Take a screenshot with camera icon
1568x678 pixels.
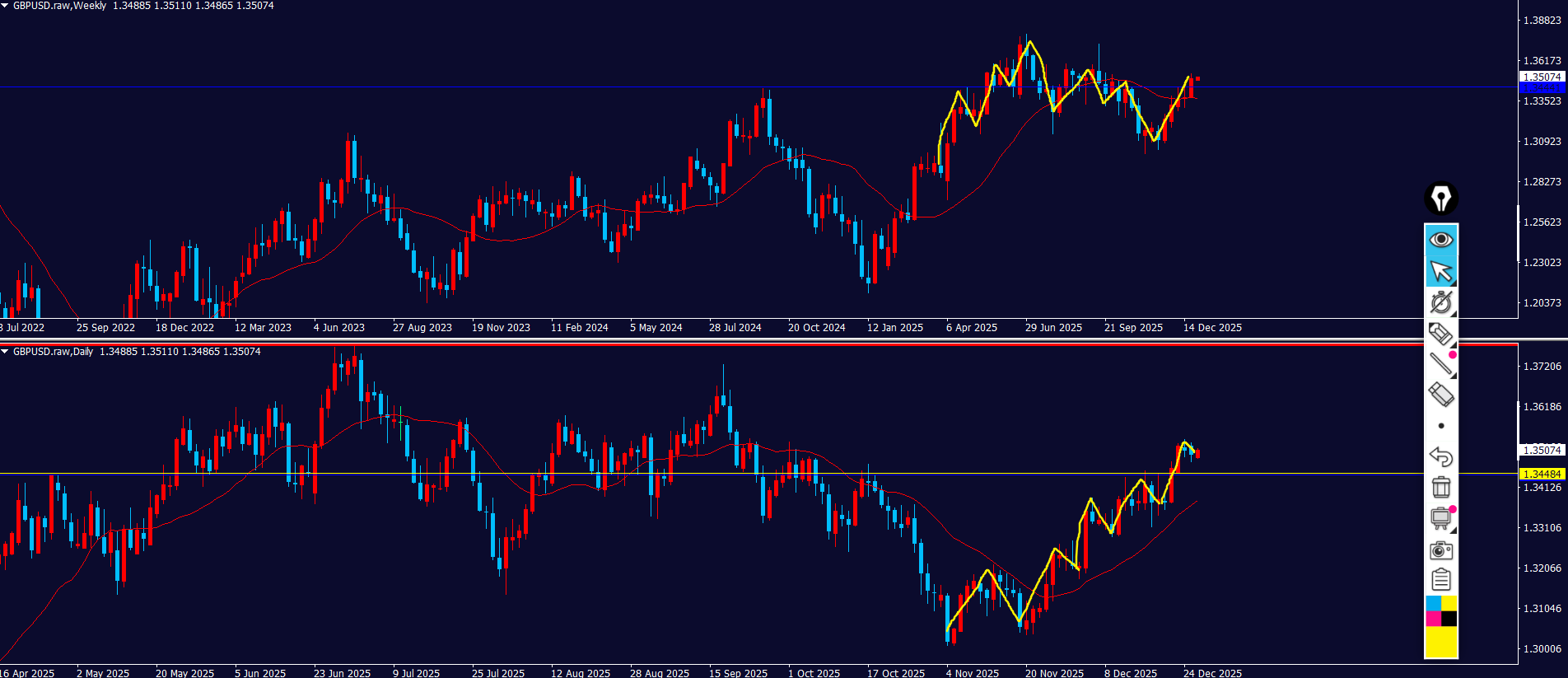1441,549
